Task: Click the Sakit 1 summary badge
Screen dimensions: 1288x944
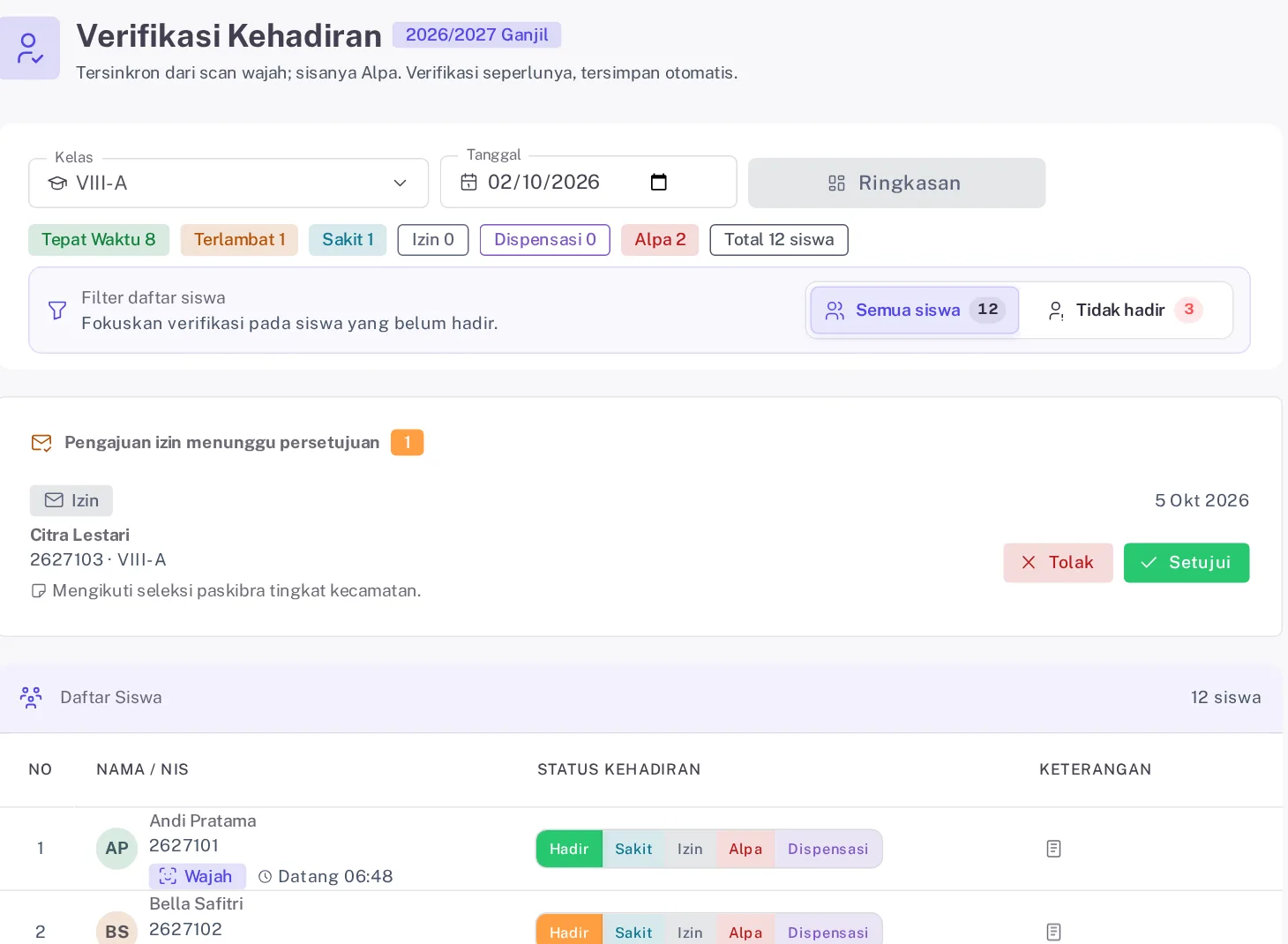Action: tap(348, 240)
